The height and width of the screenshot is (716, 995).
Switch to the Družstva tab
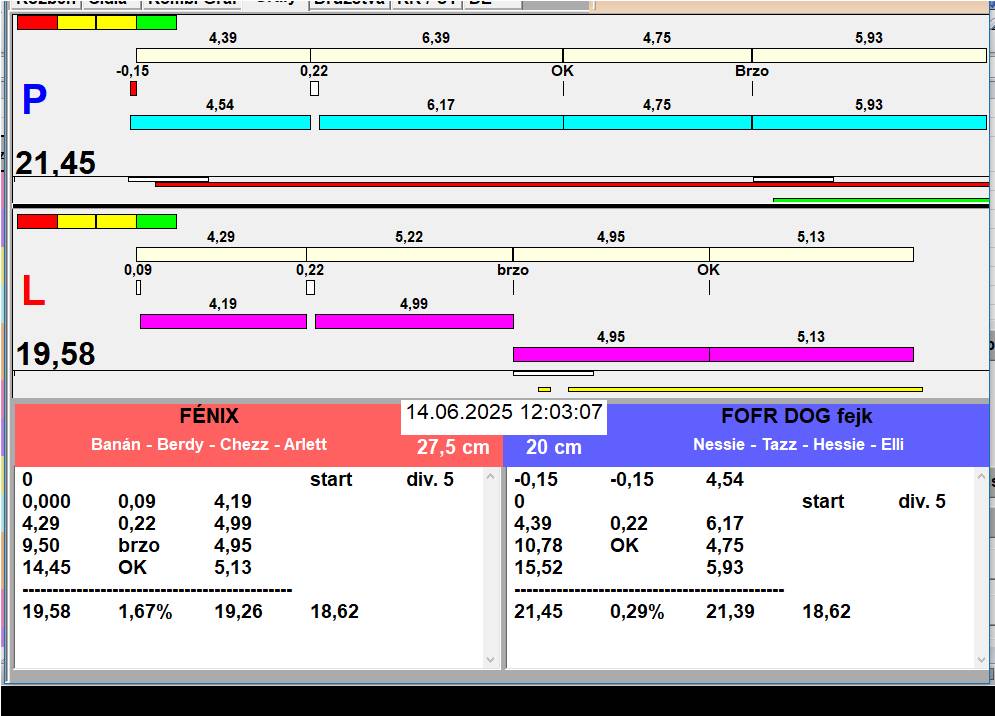tap(348, 3)
